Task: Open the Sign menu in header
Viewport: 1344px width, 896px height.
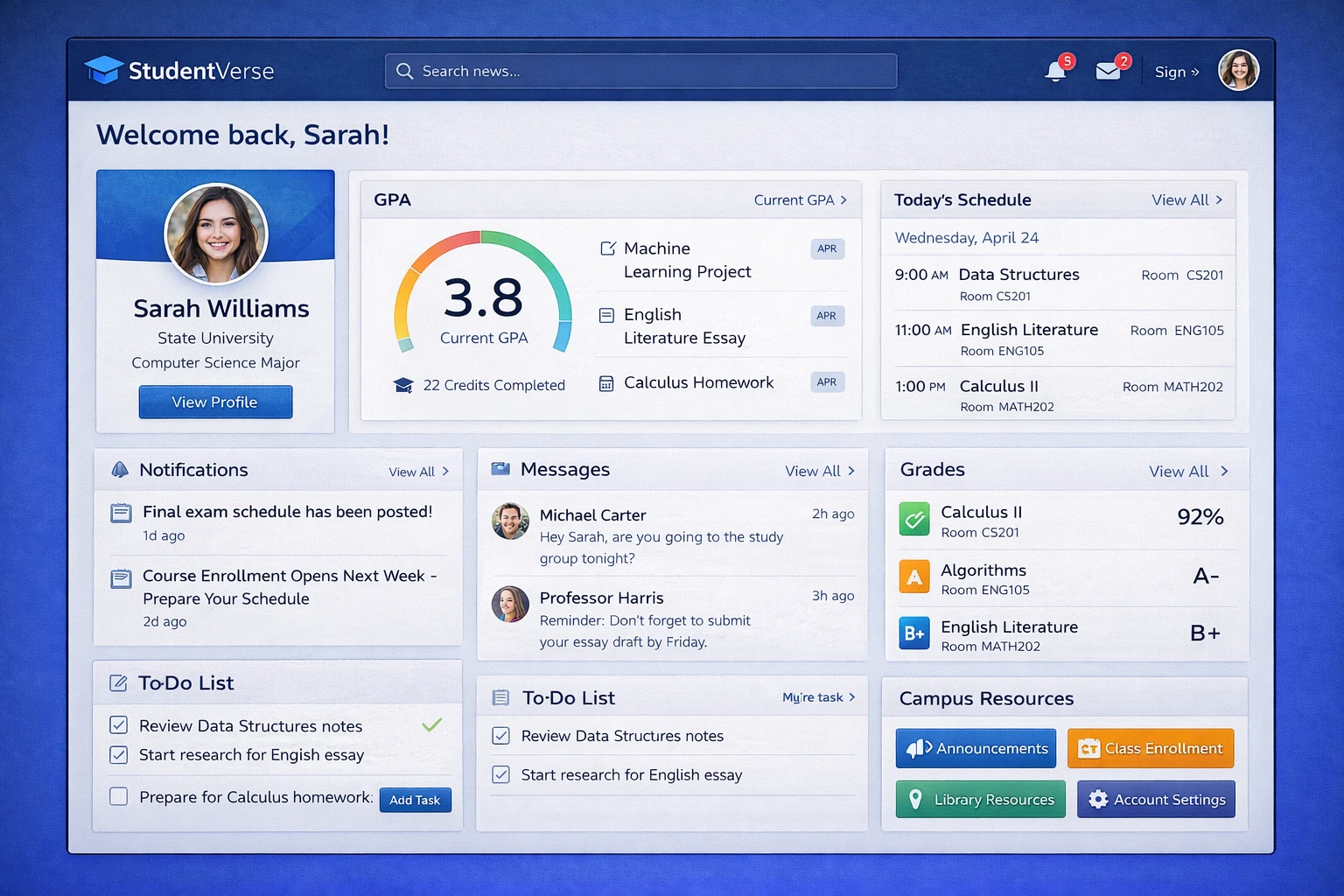Action: tap(1176, 72)
